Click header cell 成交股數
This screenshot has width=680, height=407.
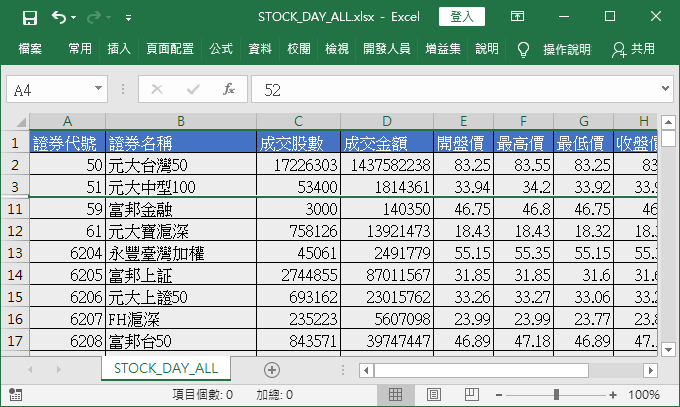click(x=298, y=143)
